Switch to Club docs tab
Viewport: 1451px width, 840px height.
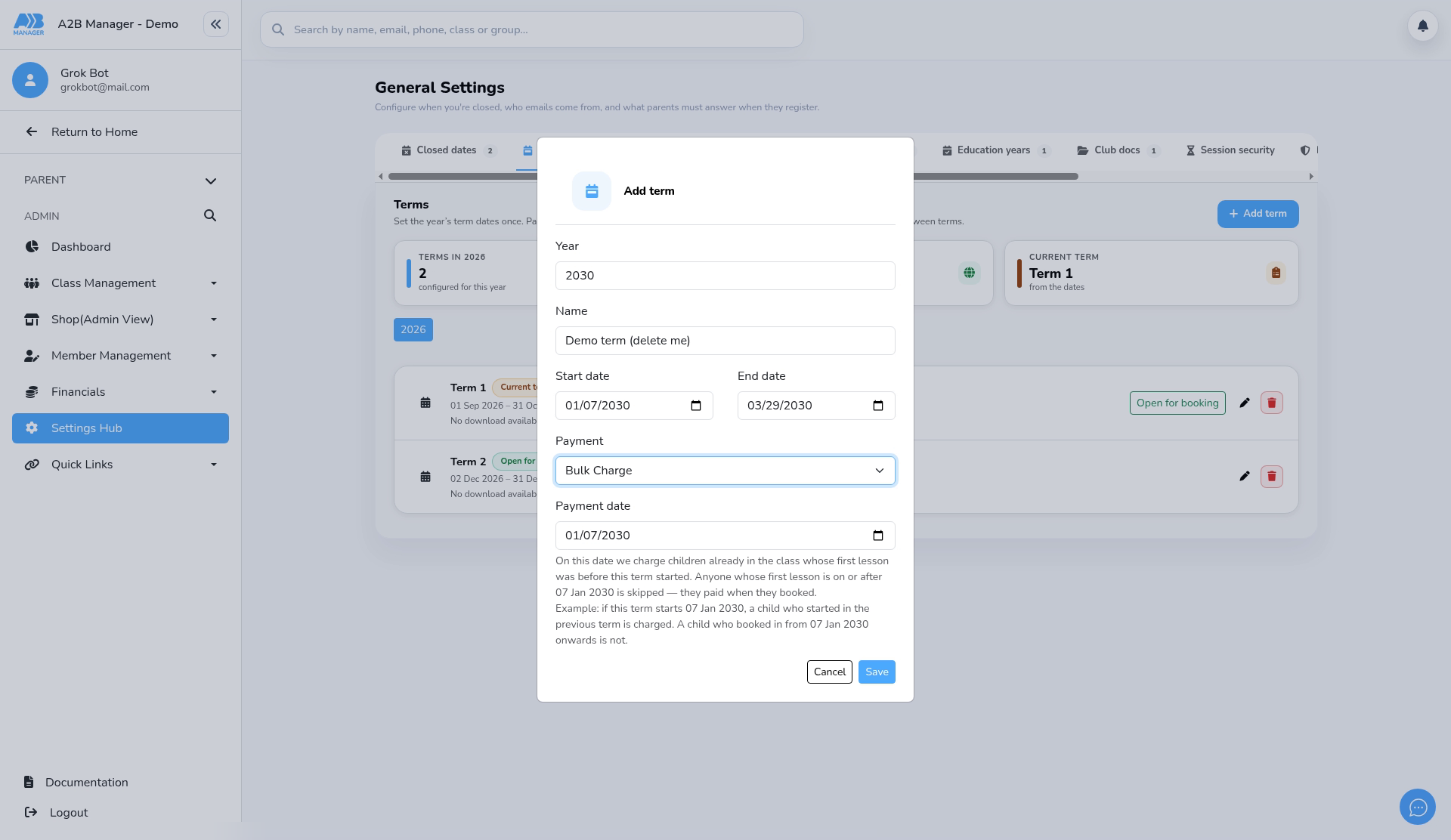(x=1118, y=150)
